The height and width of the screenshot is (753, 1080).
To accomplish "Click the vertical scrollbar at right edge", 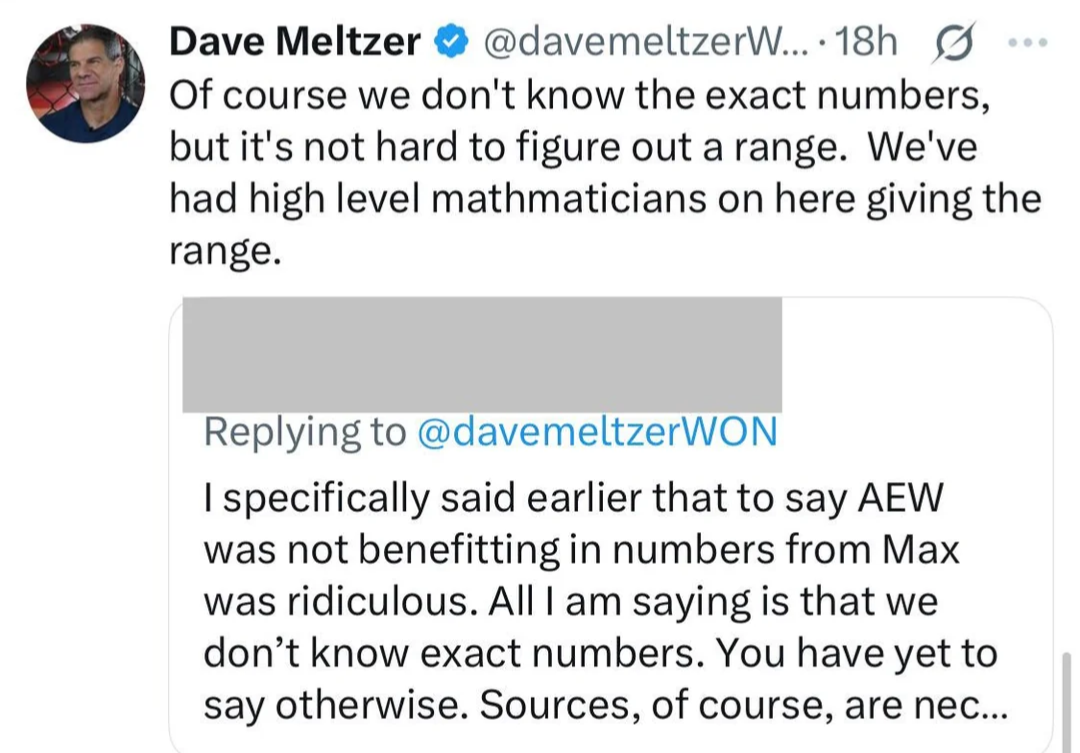I will click(x=1068, y=700).
